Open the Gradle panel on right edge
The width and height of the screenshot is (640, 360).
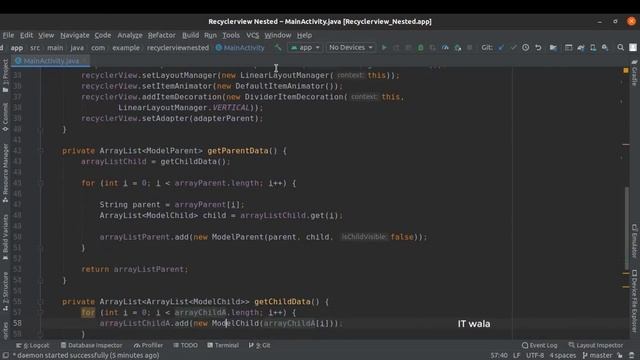pos(634,73)
